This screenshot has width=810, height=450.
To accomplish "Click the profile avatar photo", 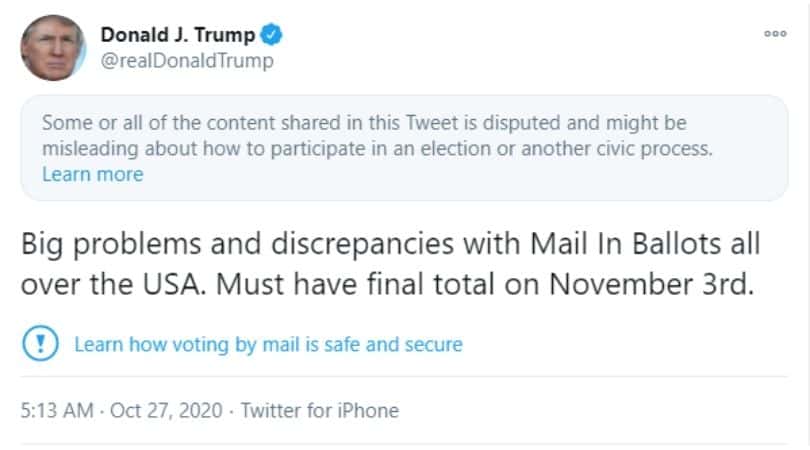I will [53, 48].
